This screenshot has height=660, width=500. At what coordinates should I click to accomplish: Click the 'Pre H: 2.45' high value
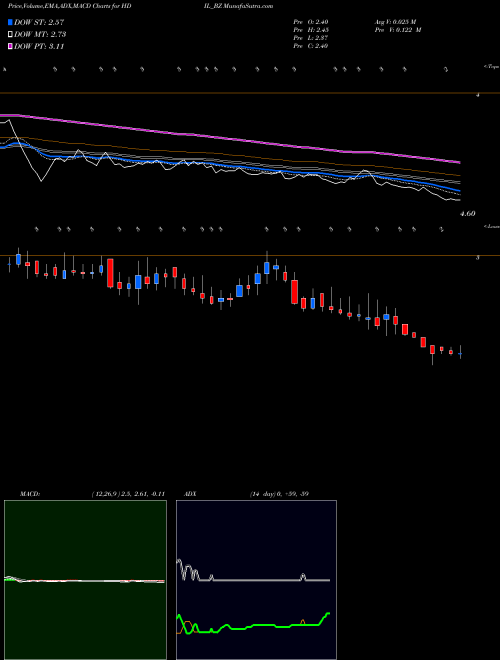coord(311,30)
